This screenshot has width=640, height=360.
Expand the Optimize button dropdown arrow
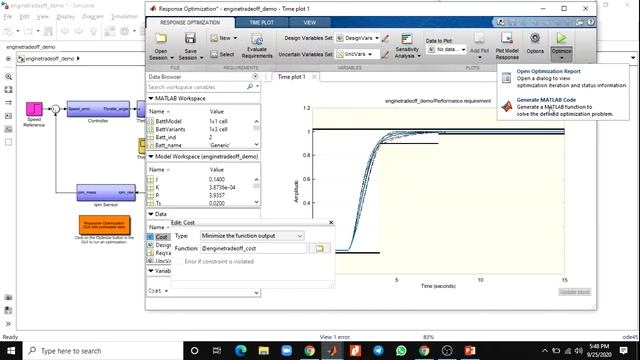(x=561, y=58)
